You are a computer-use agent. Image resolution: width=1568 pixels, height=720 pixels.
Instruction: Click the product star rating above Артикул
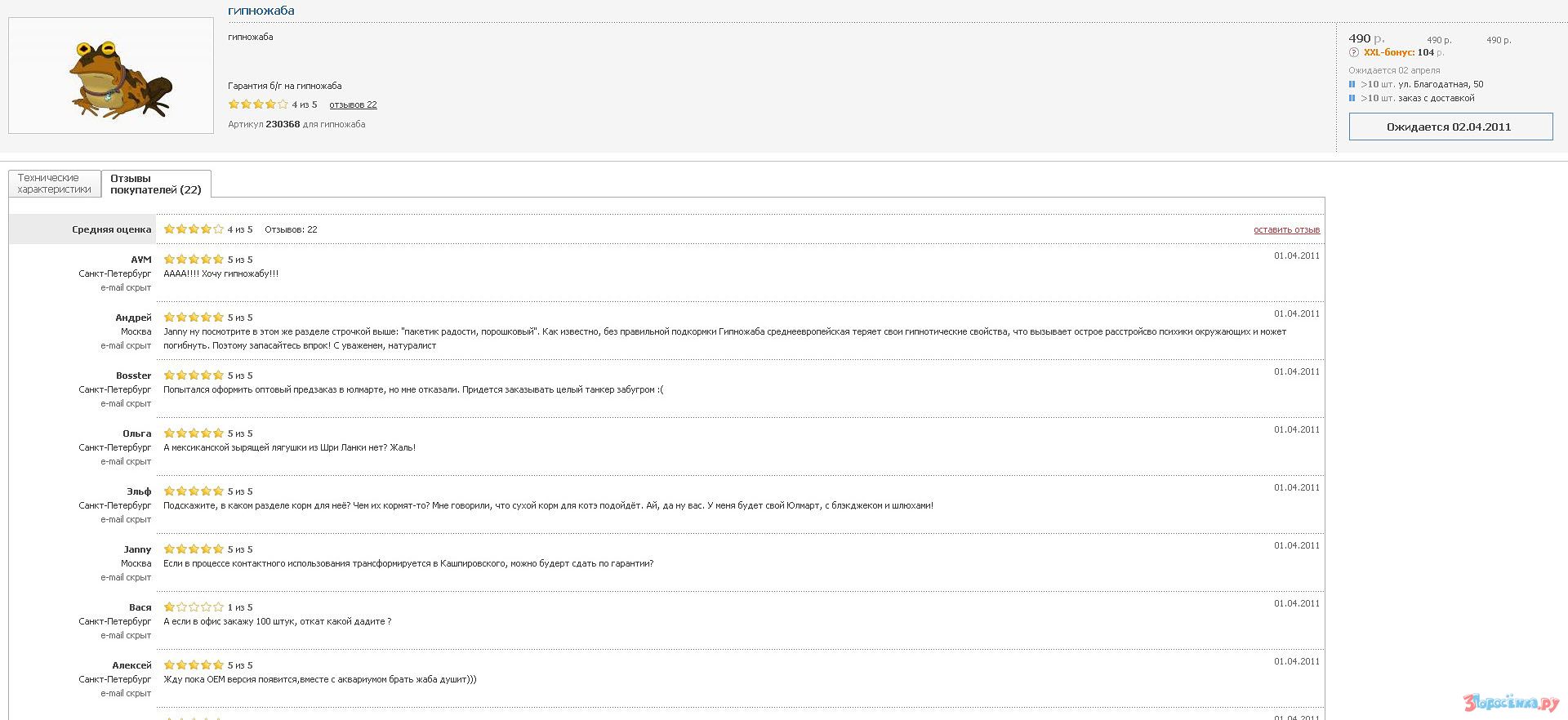coord(258,104)
